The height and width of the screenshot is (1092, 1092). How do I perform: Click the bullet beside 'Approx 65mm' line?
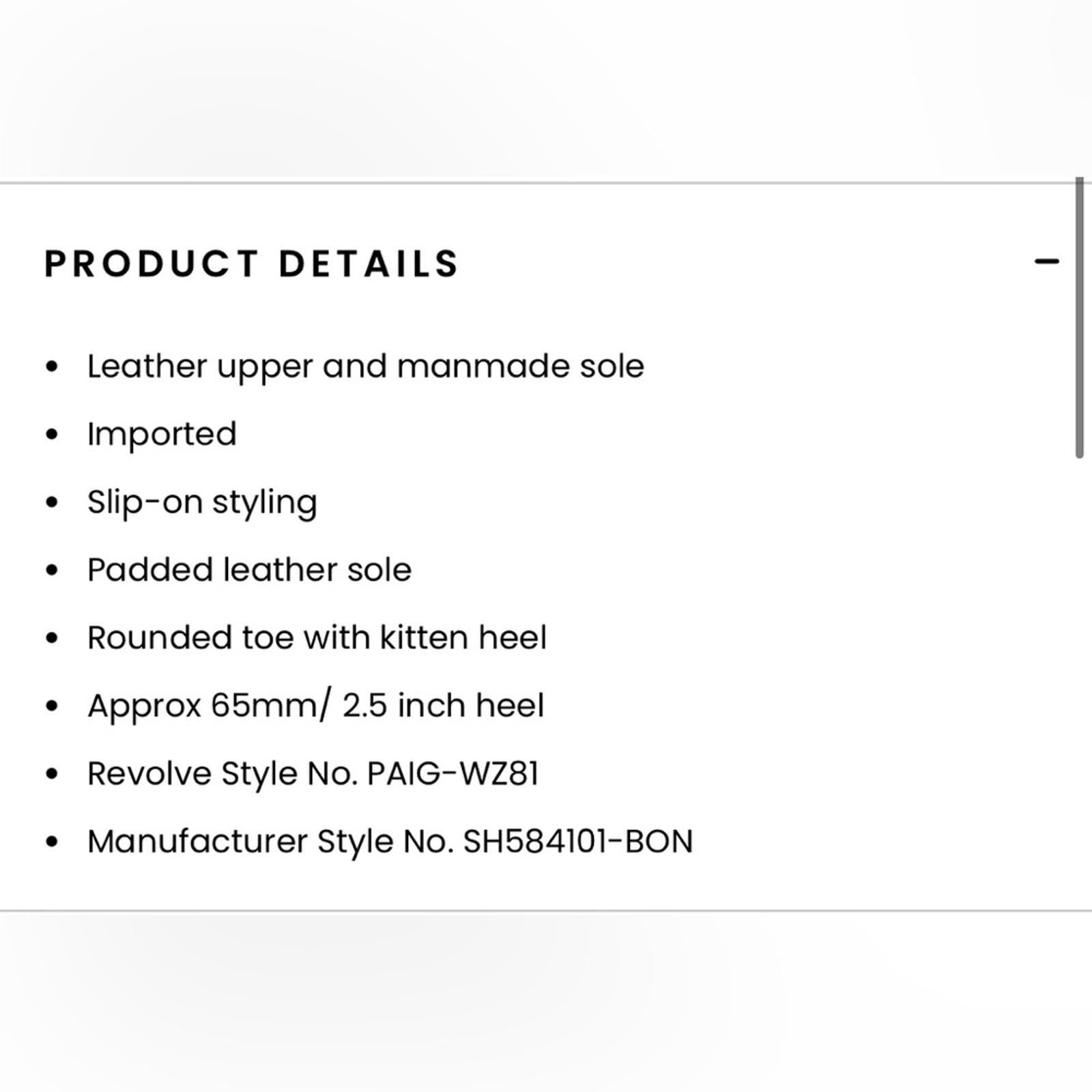(52, 706)
